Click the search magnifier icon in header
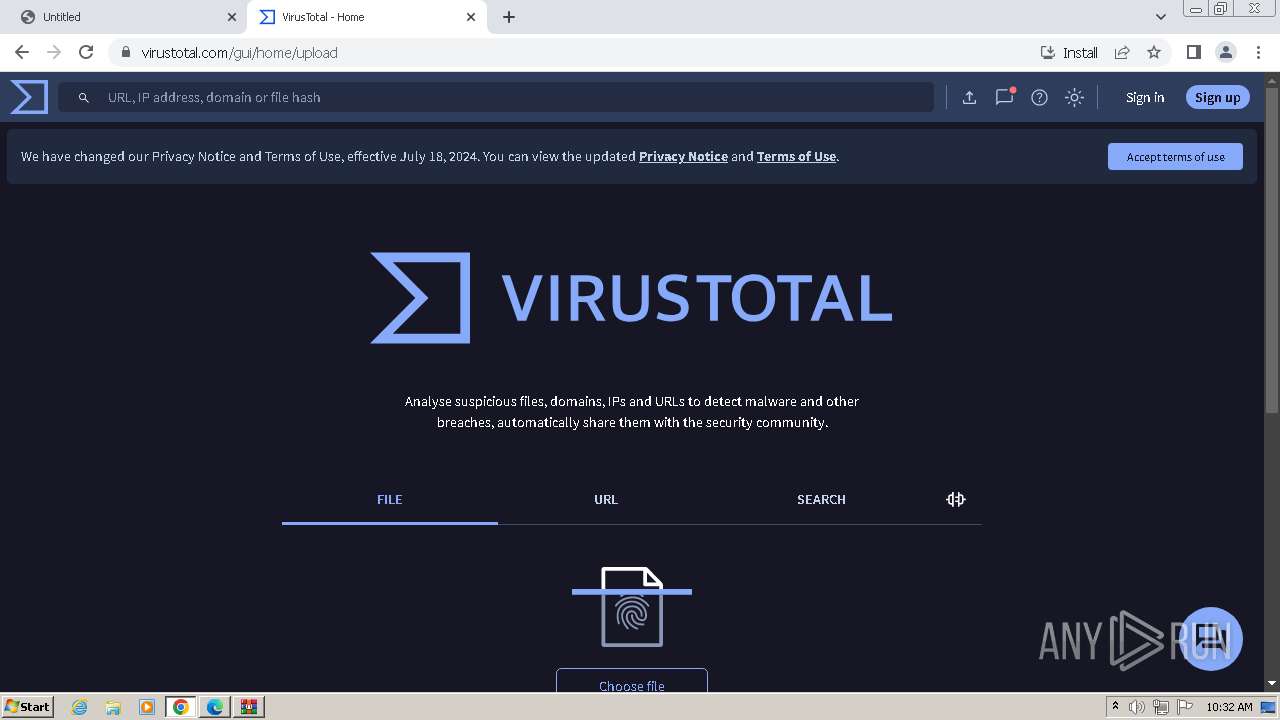 tap(84, 97)
